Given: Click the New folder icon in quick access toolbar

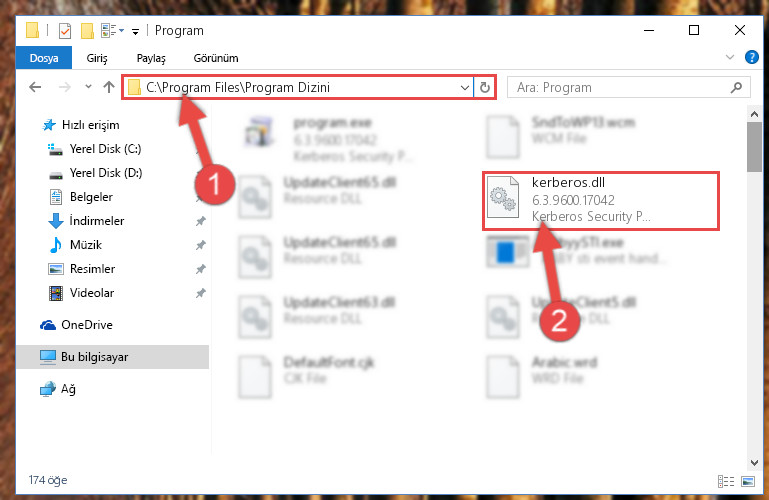Looking at the screenshot, I should [87, 31].
